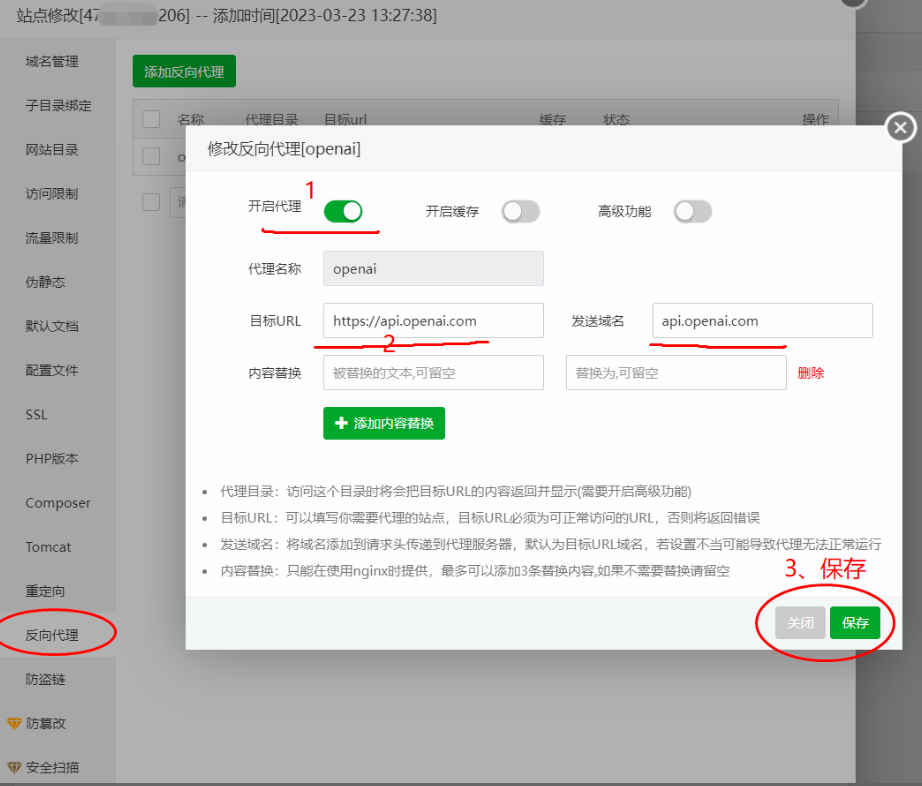Click inside the 目标URL input field

pos(432,320)
